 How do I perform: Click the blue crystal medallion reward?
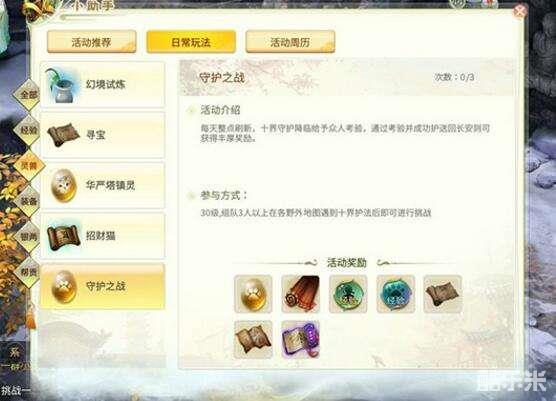pos(396,294)
